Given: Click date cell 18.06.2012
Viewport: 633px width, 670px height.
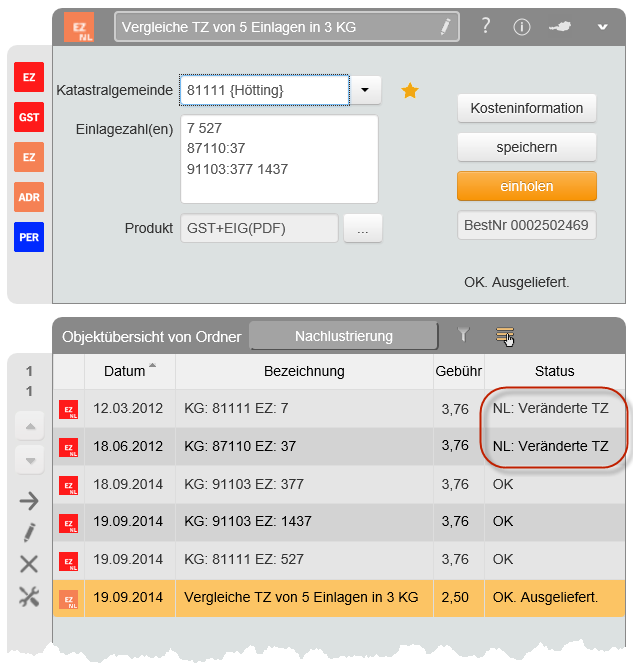Looking at the screenshot, I should 128,447.
